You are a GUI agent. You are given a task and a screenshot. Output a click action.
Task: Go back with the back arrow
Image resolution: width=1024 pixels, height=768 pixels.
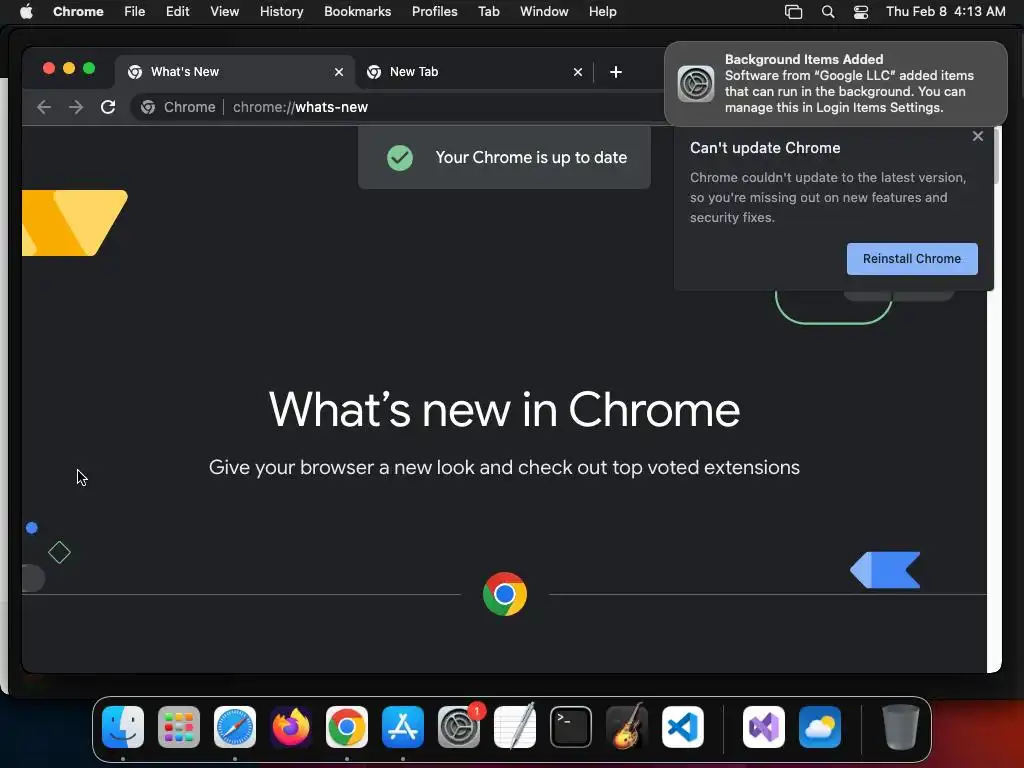pyautogui.click(x=44, y=107)
